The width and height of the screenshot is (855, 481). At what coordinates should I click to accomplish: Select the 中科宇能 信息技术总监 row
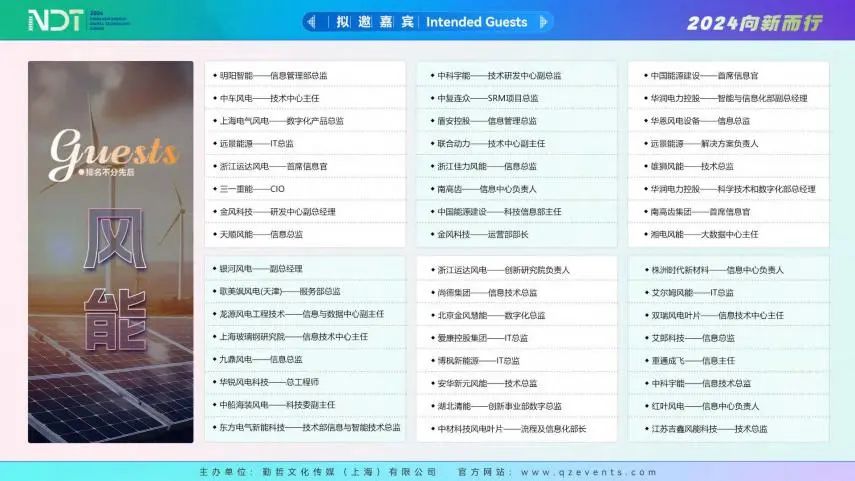[729, 383]
